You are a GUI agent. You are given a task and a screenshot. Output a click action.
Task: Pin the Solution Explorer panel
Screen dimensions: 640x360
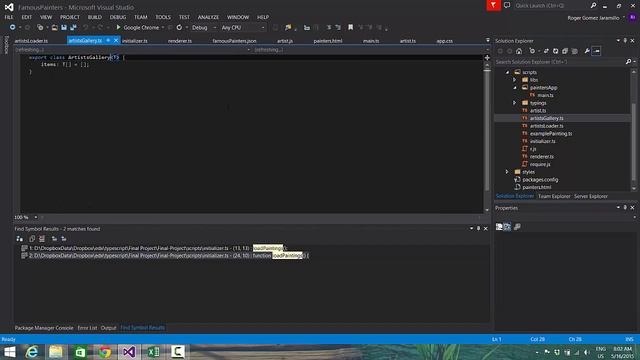[625, 41]
